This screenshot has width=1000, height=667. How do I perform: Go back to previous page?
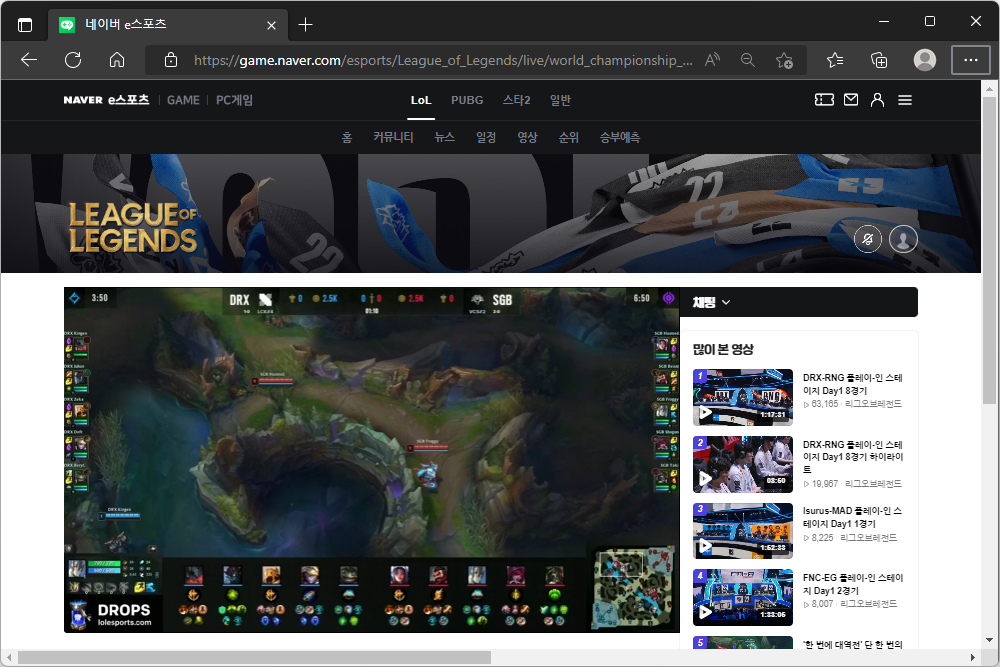click(29, 60)
